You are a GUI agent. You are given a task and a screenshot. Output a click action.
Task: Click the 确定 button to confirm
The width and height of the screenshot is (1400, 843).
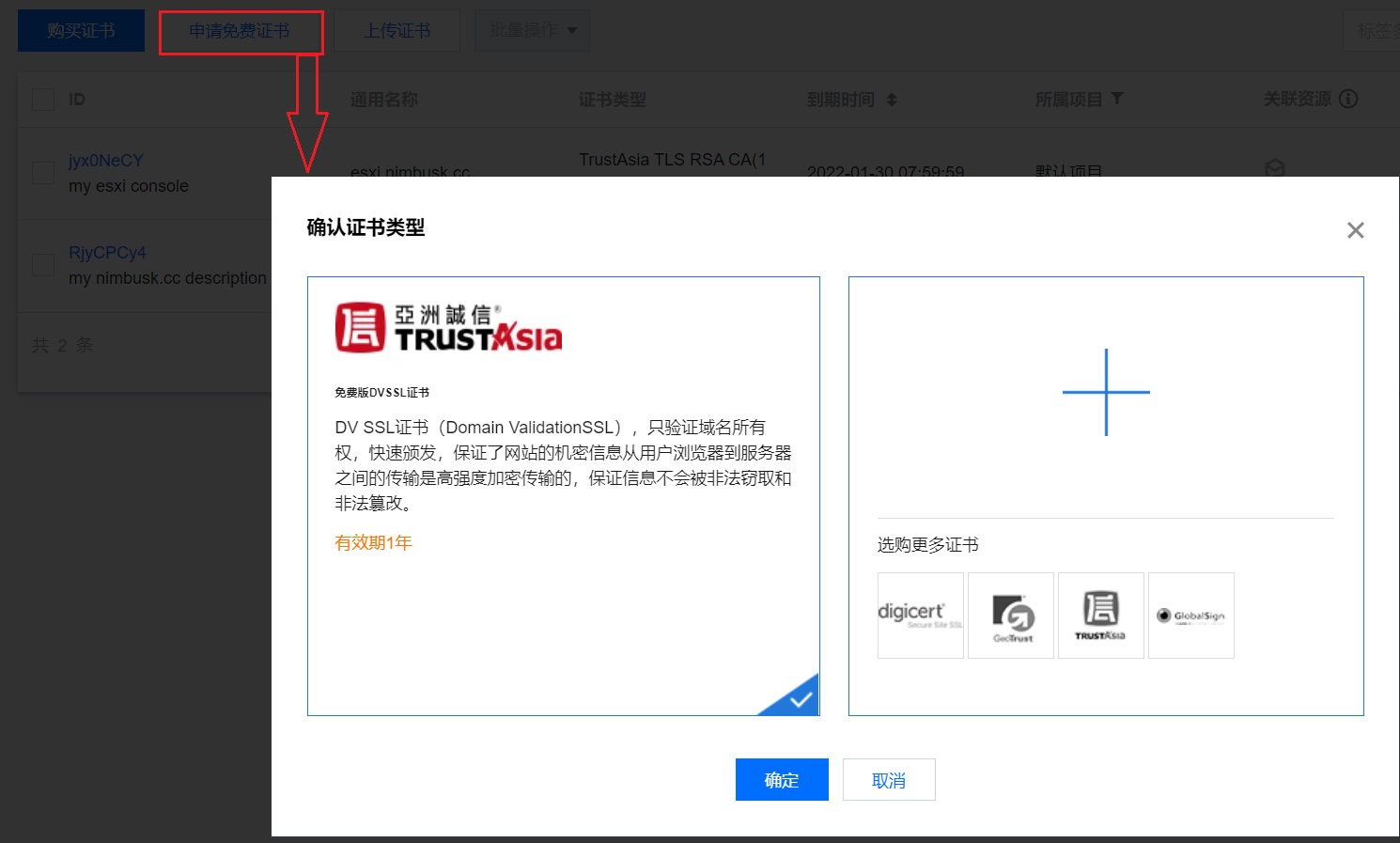point(781,779)
